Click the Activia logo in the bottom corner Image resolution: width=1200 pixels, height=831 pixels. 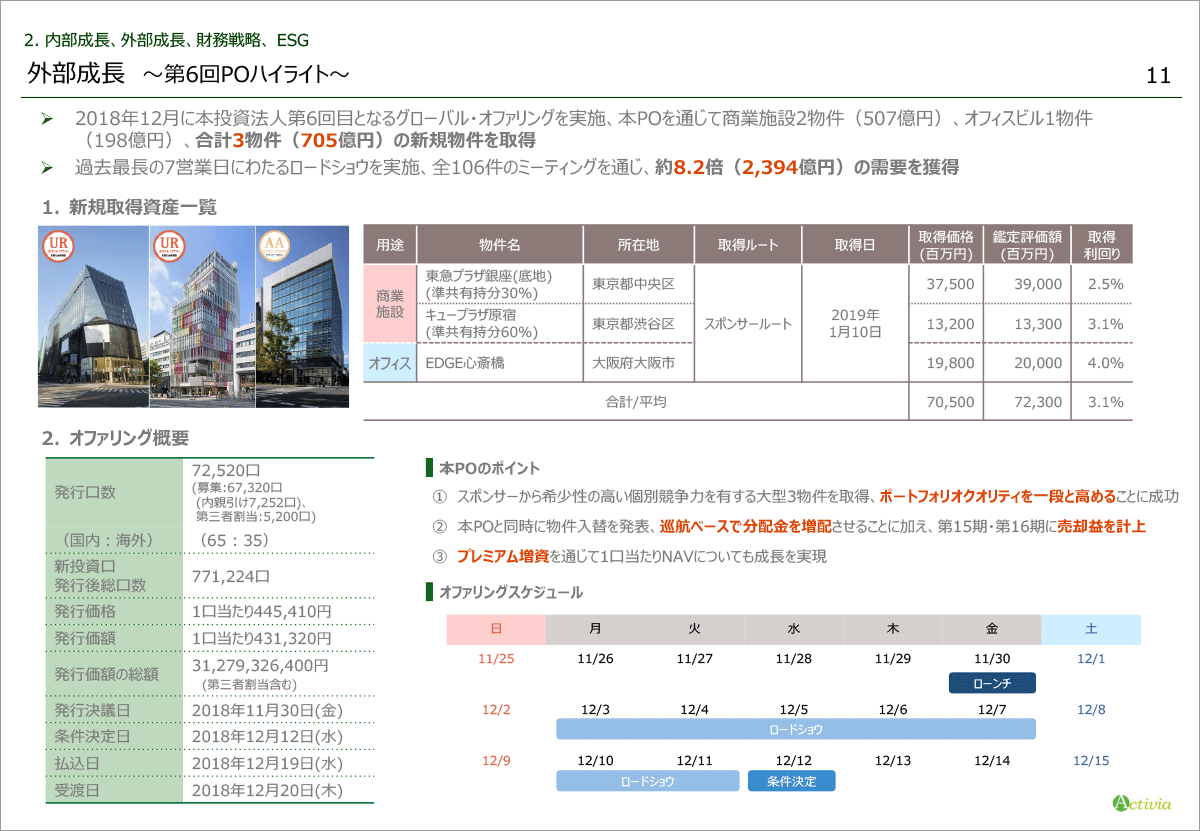[1142, 802]
